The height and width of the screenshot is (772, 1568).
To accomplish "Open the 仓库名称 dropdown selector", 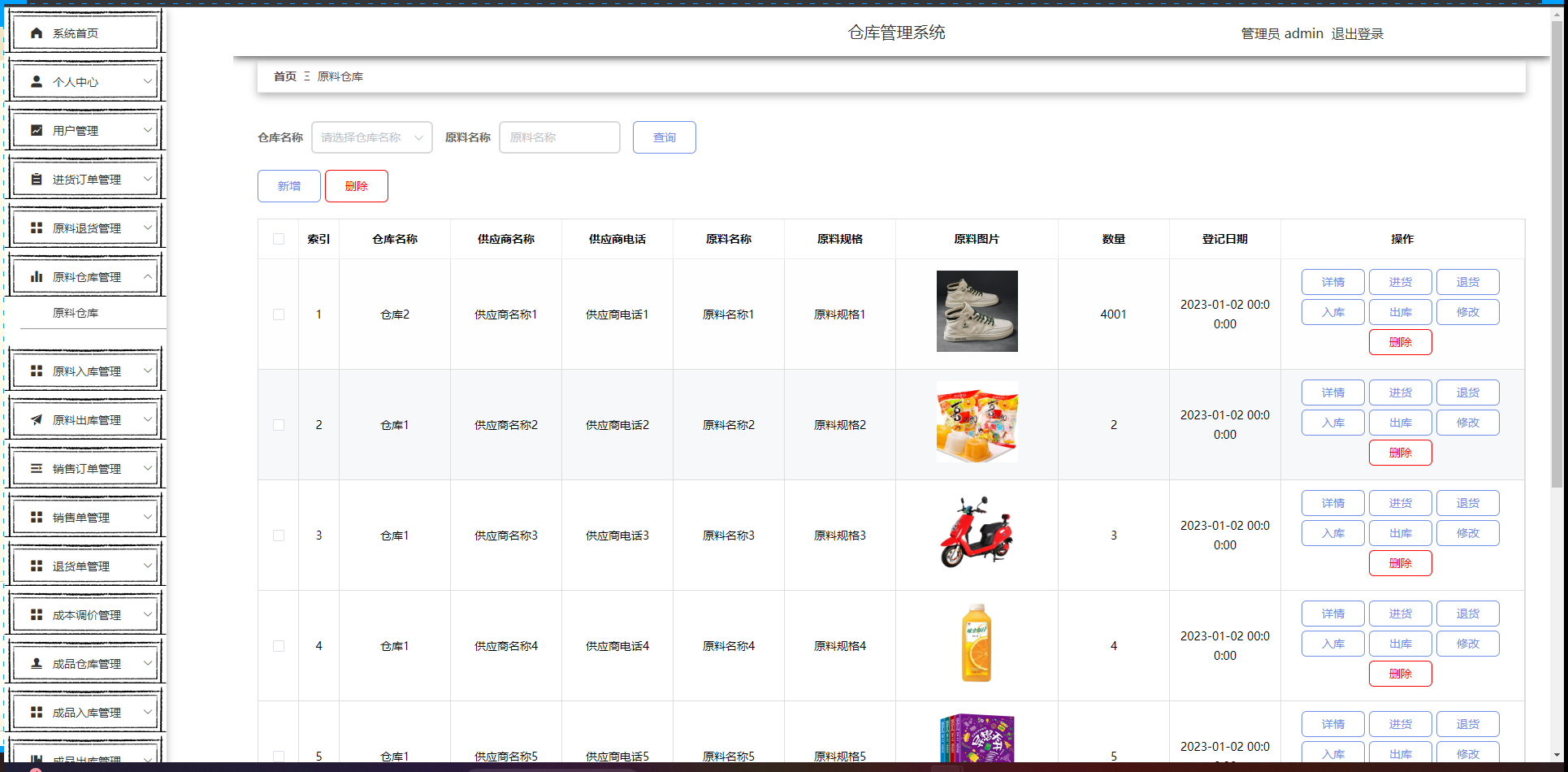I will (x=372, y=137).
